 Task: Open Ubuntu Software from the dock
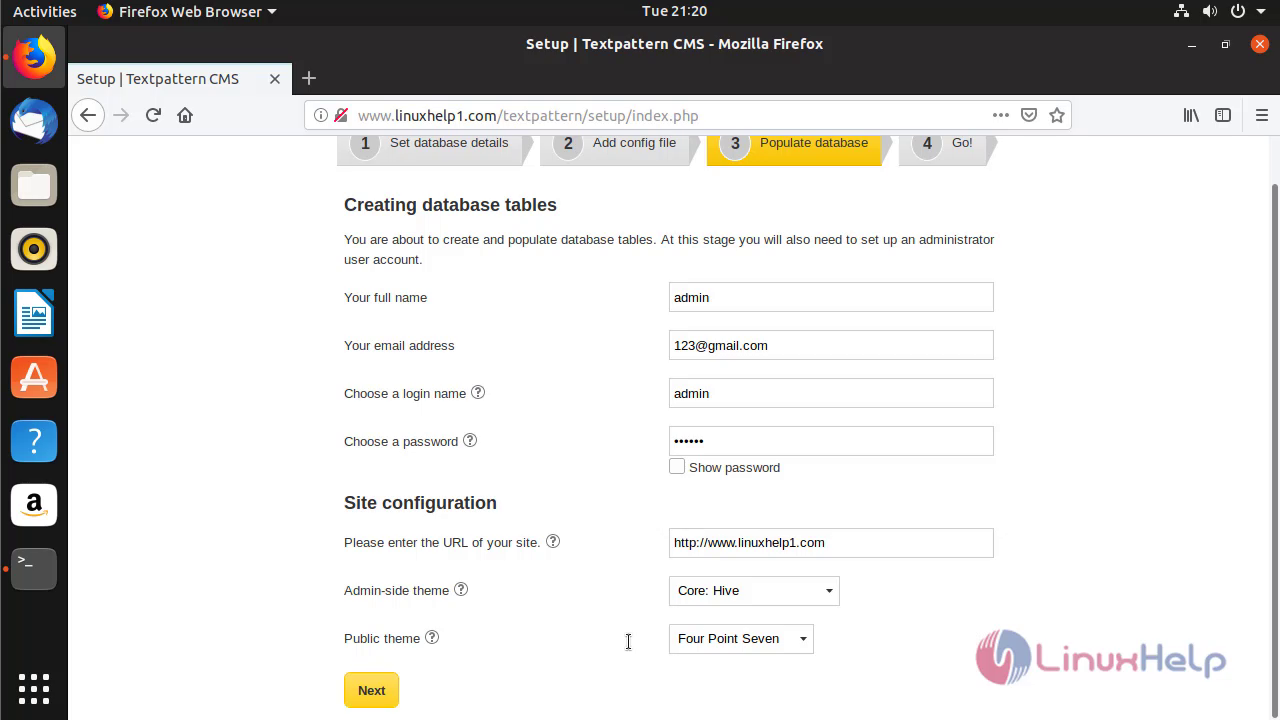point(34,377)
